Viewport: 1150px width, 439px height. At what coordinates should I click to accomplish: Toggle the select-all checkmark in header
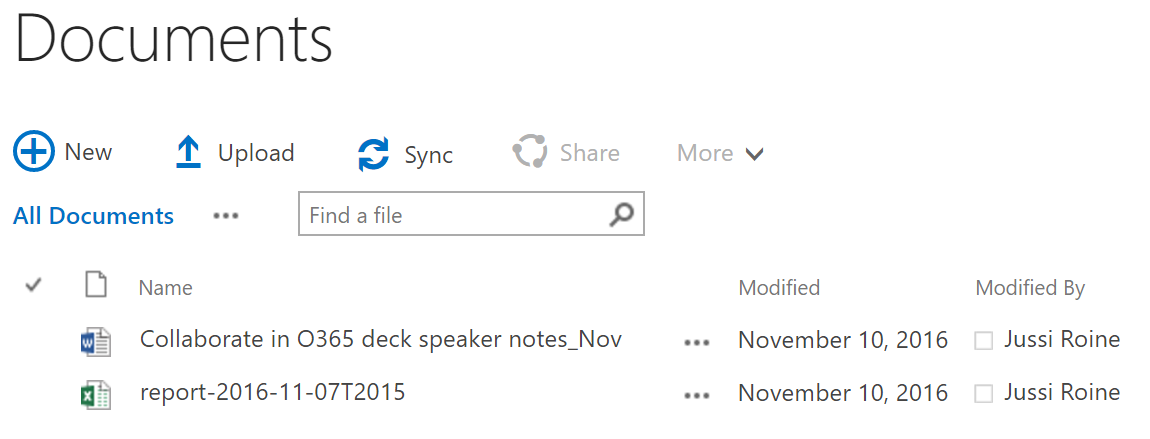tap(33, 284)
